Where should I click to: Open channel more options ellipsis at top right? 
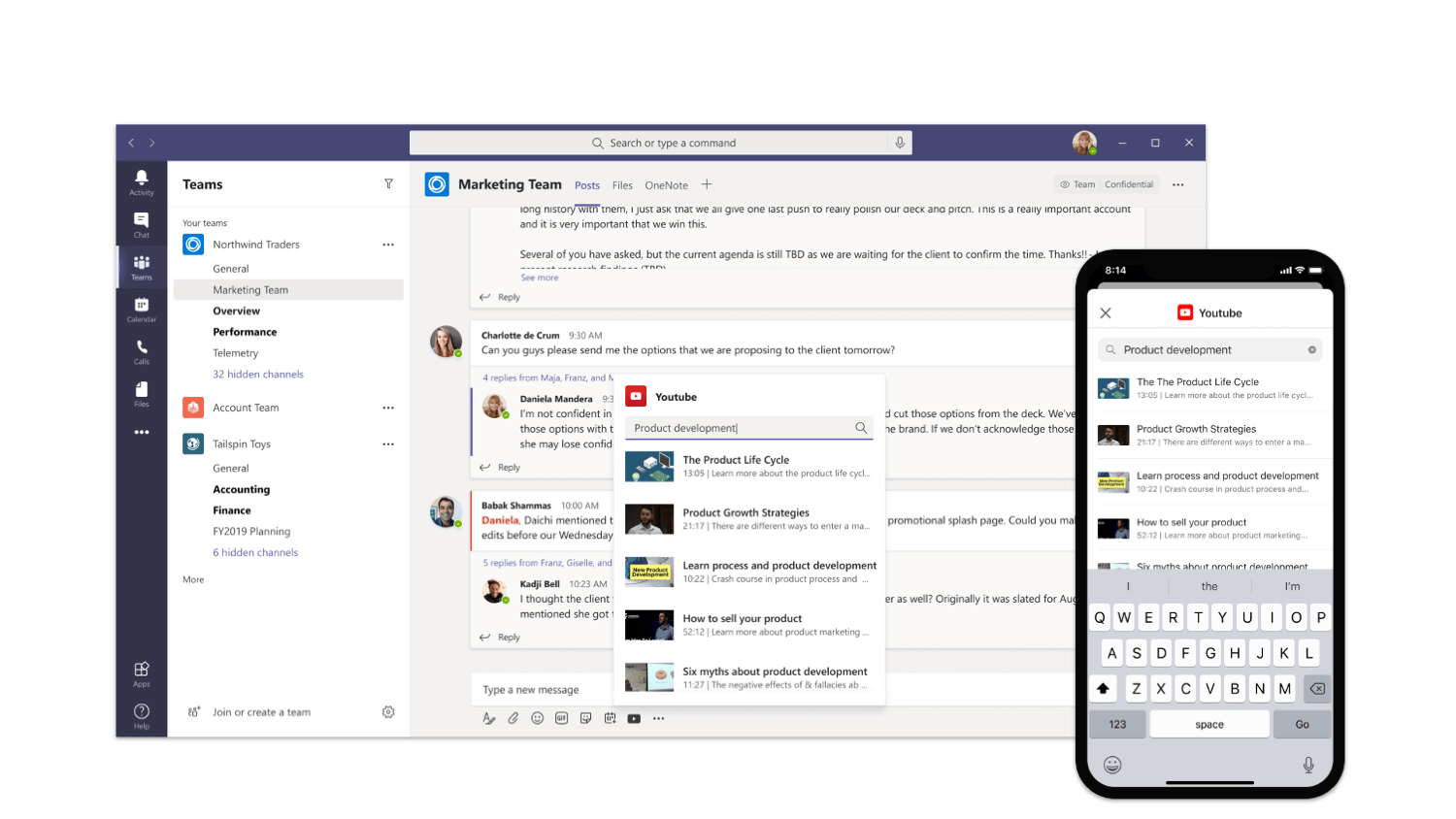(x=1178, y=184)
